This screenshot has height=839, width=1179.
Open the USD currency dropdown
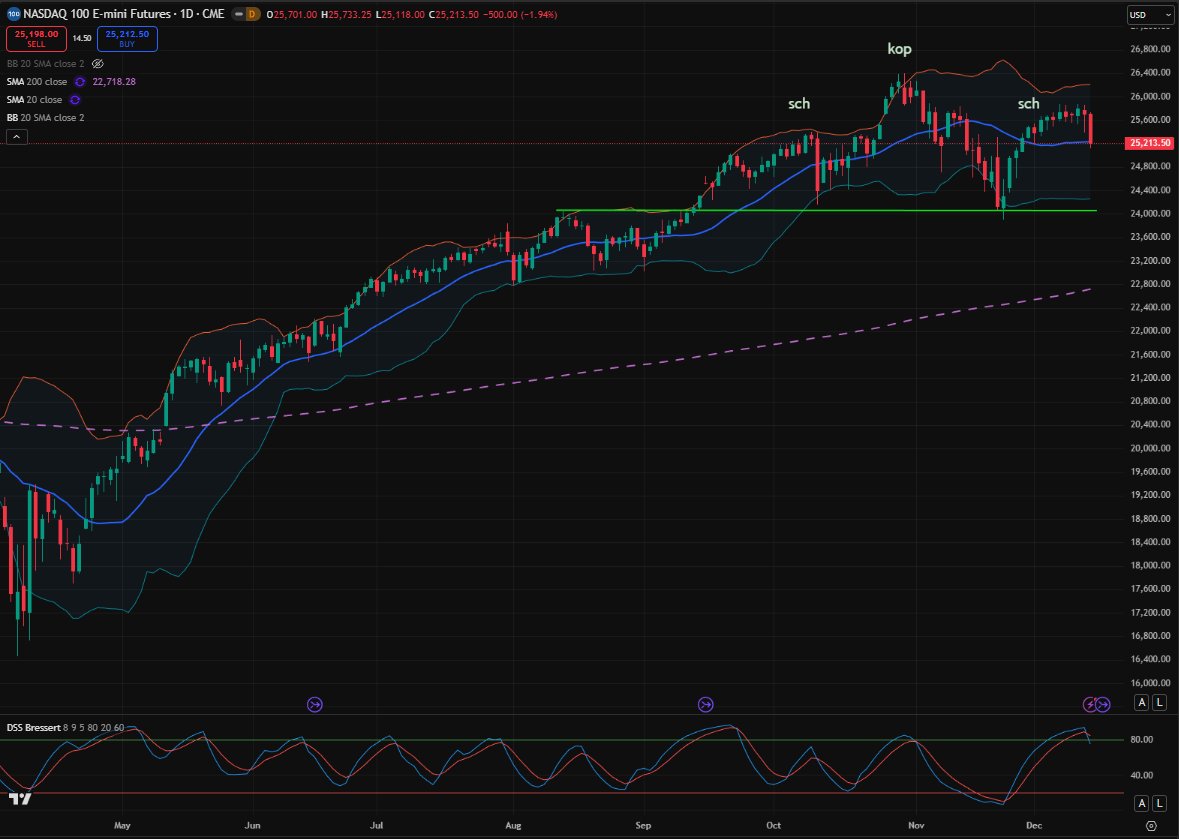pyautogui.click(x=1150, y=15)
